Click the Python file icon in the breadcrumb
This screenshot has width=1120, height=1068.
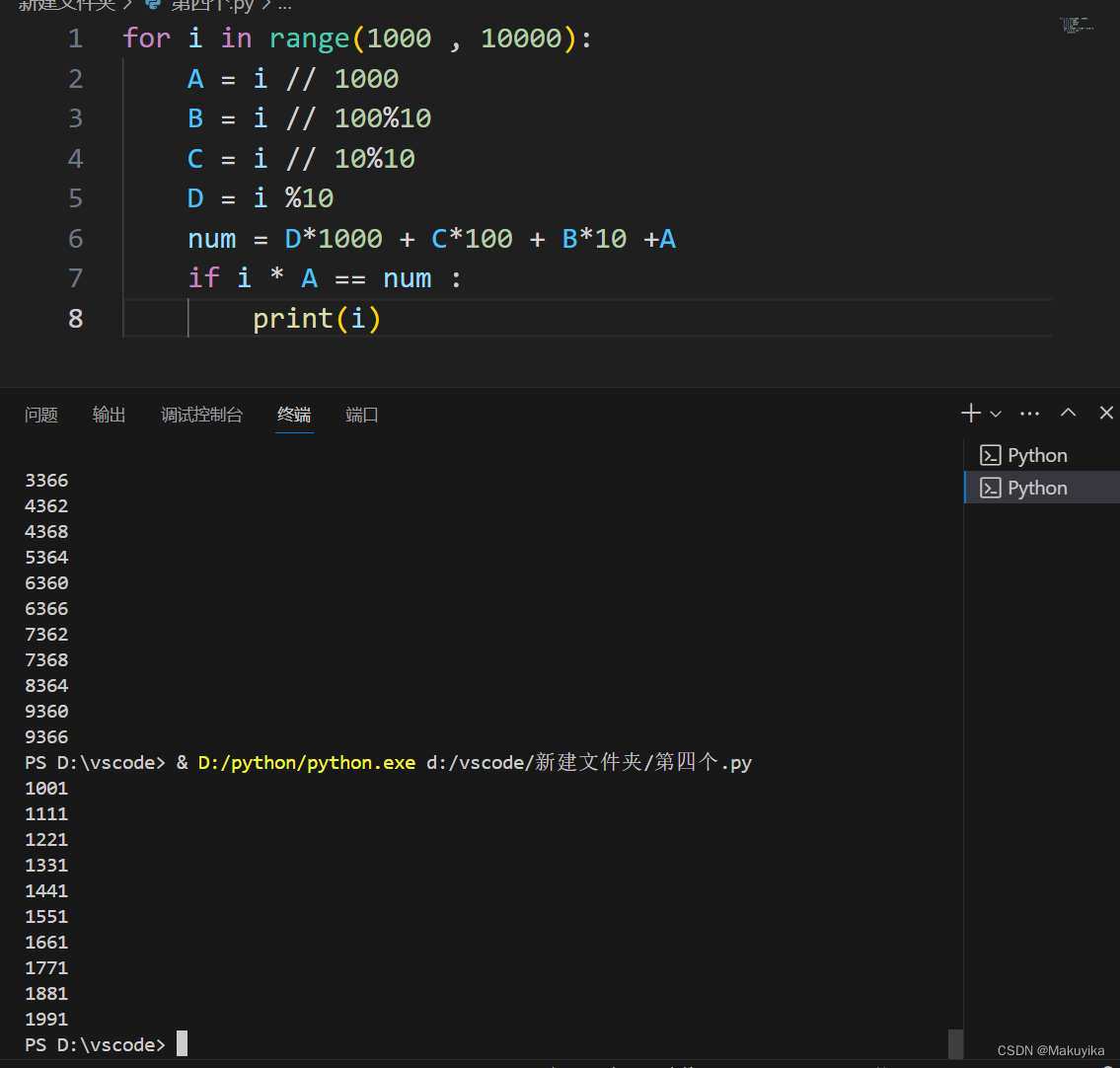(x=150, y=6)
